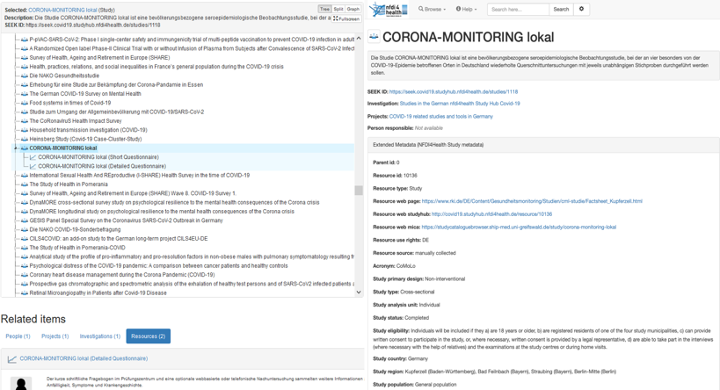Select The Study of Health in Pomerania-COVID row
The height and width of the screenshot is (390, 720).
click(x=77, y=248)
